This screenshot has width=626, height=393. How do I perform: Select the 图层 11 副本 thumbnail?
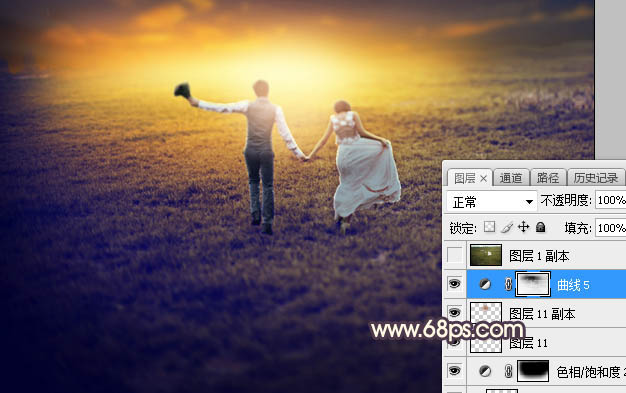pos(486,313)
